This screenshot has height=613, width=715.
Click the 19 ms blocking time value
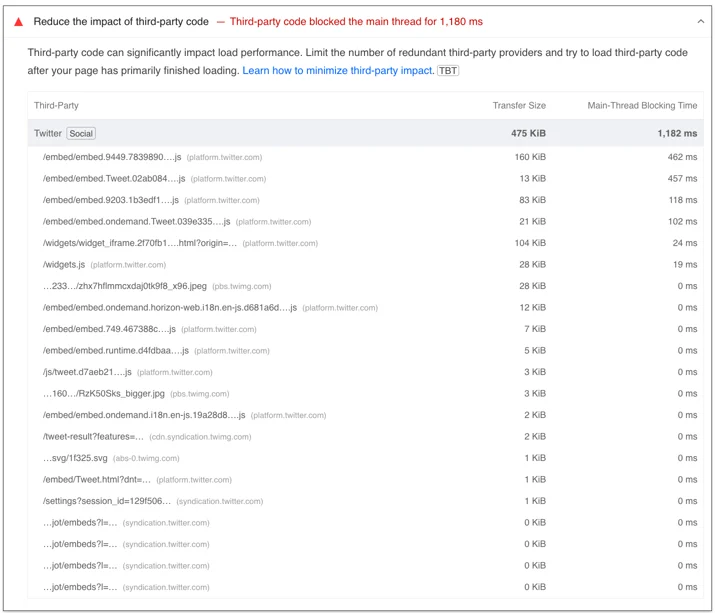pyautogui.click(x=685, y=265)
